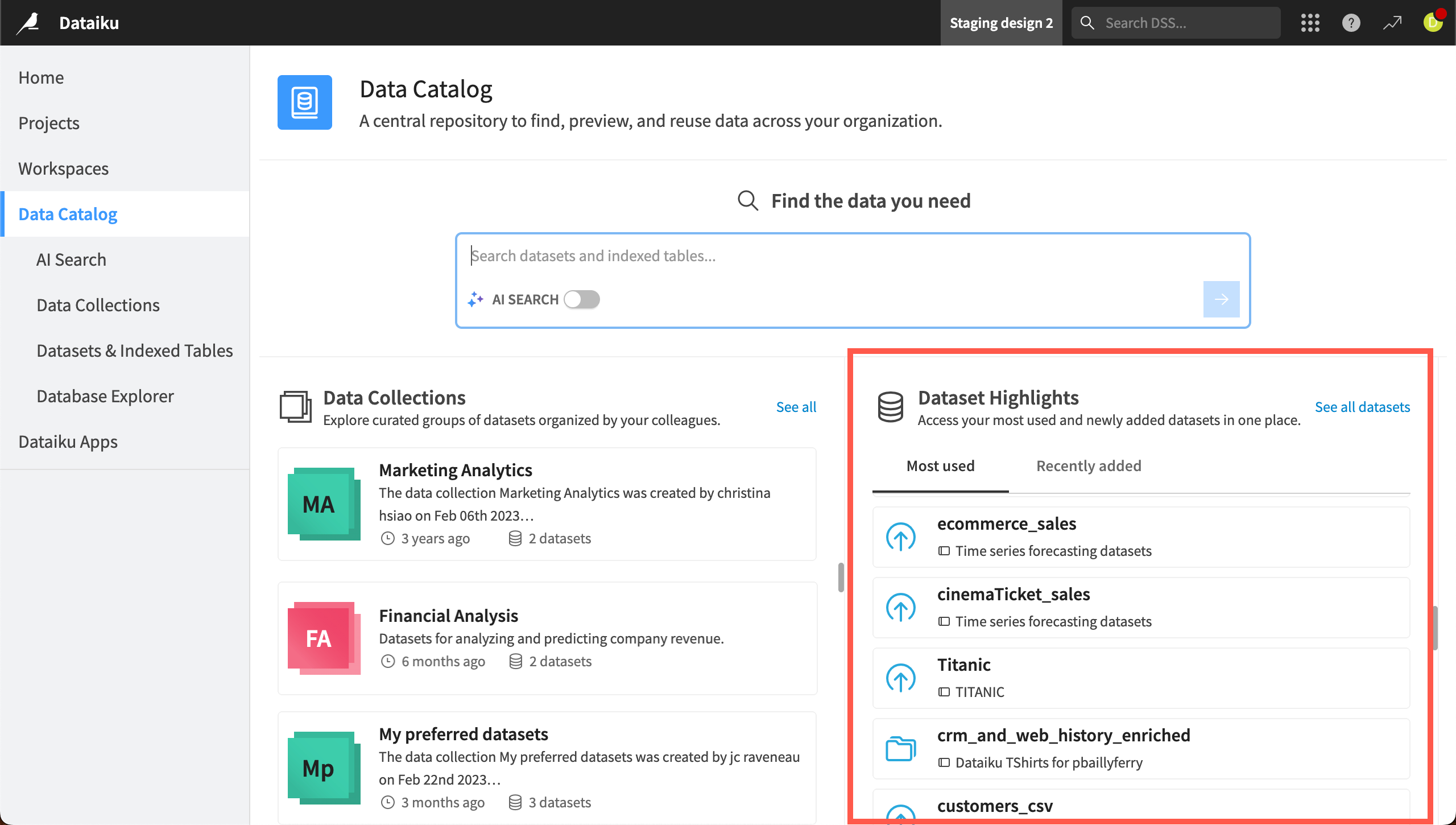The image size is (1456, 825).
Task: Click the crm_and_web_history_enriched folder icon
Action: [901, 748]
